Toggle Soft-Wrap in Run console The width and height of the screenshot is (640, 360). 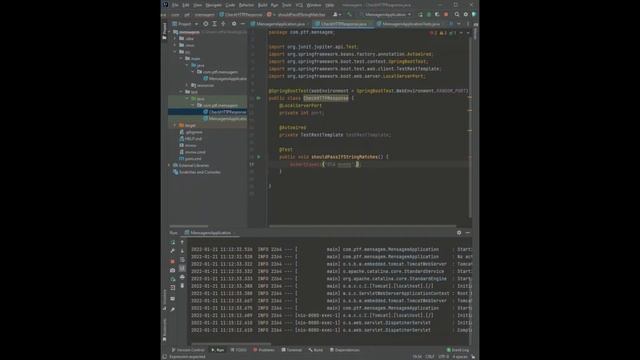click(182, 260)
